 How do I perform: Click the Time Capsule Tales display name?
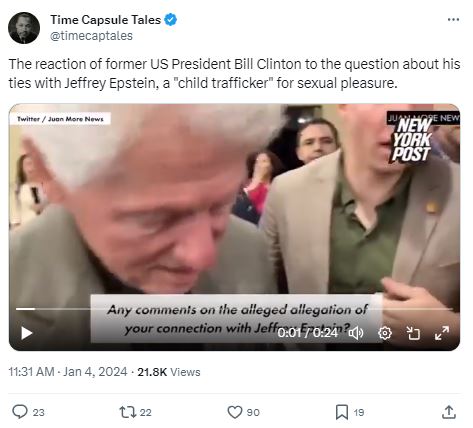[x=106, y=20]
